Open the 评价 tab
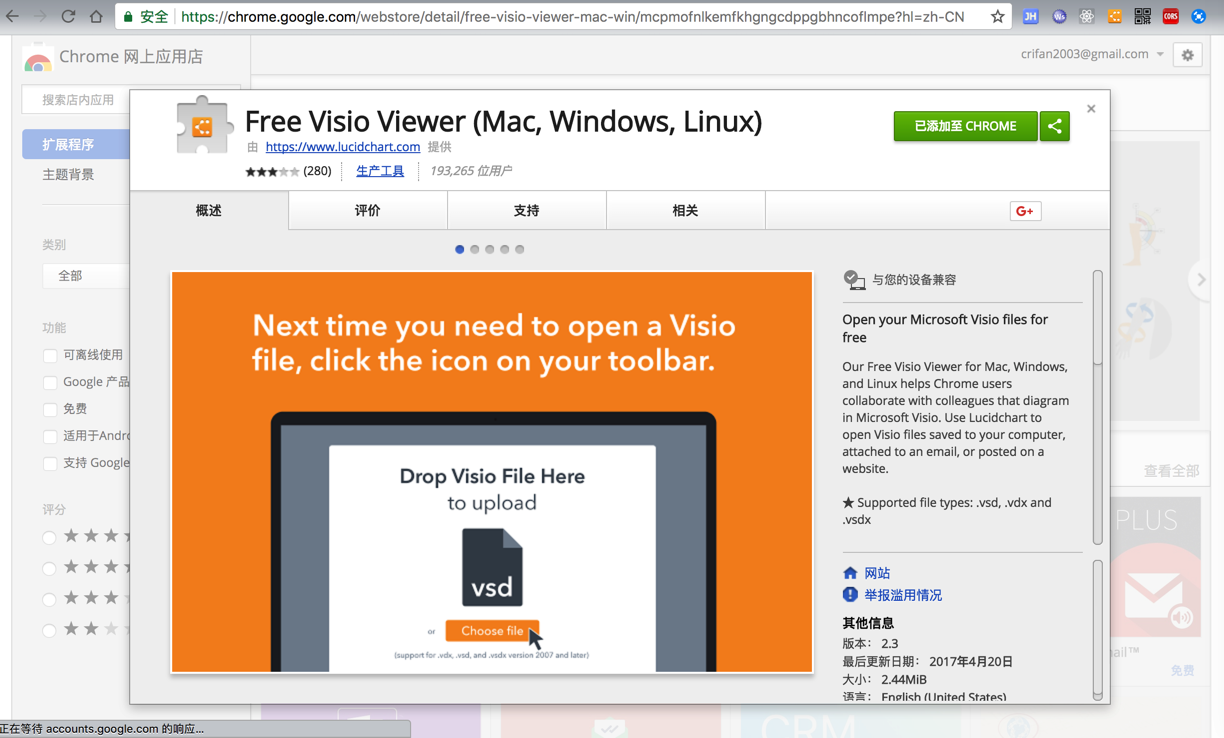Image resolution: width=1224 pixels, height=738 pixels. pyautogui.click(x=368, y=210)
